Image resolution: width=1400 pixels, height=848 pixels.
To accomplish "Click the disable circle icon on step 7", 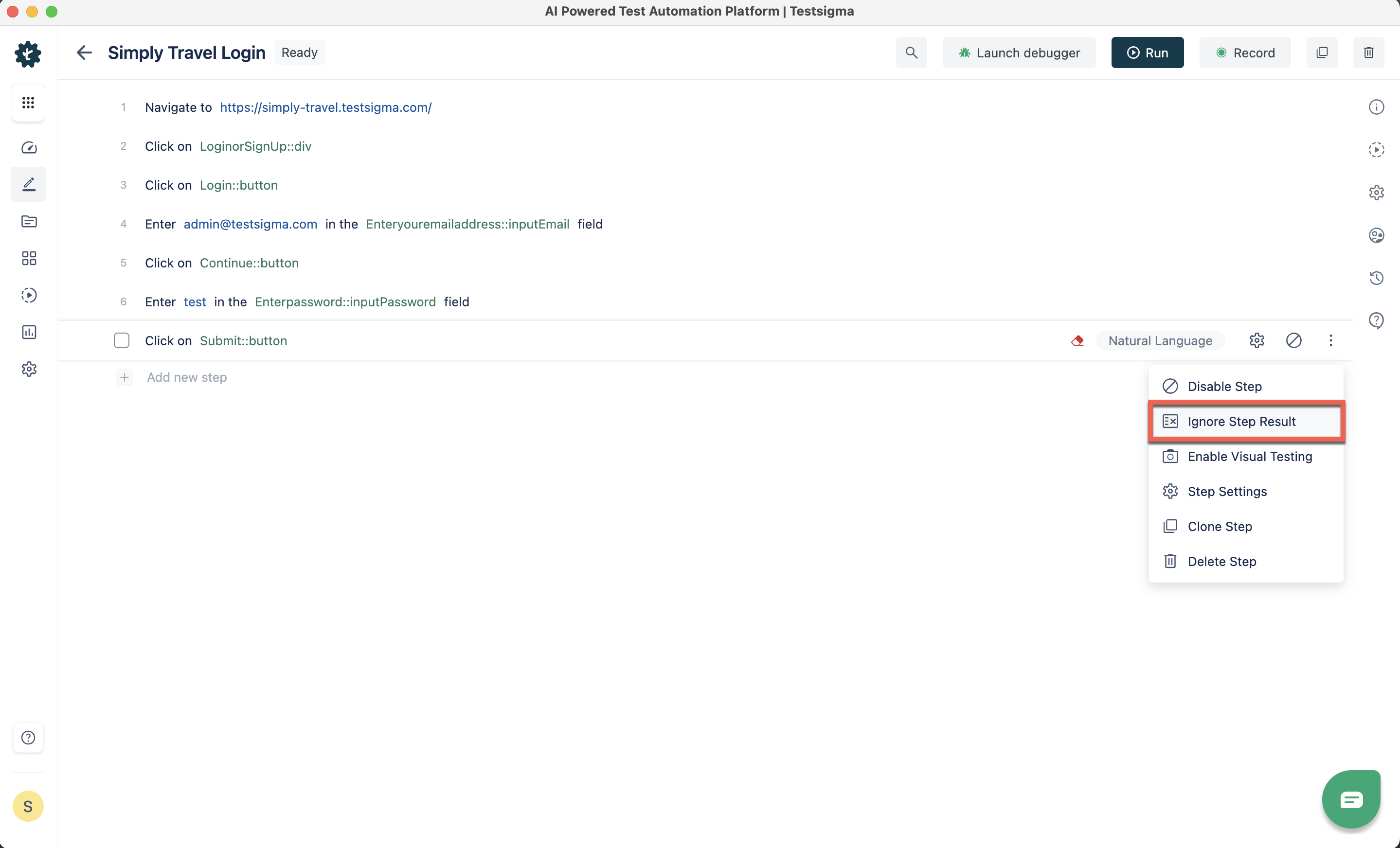I will pyautogui.click(x=1294, y=341).
